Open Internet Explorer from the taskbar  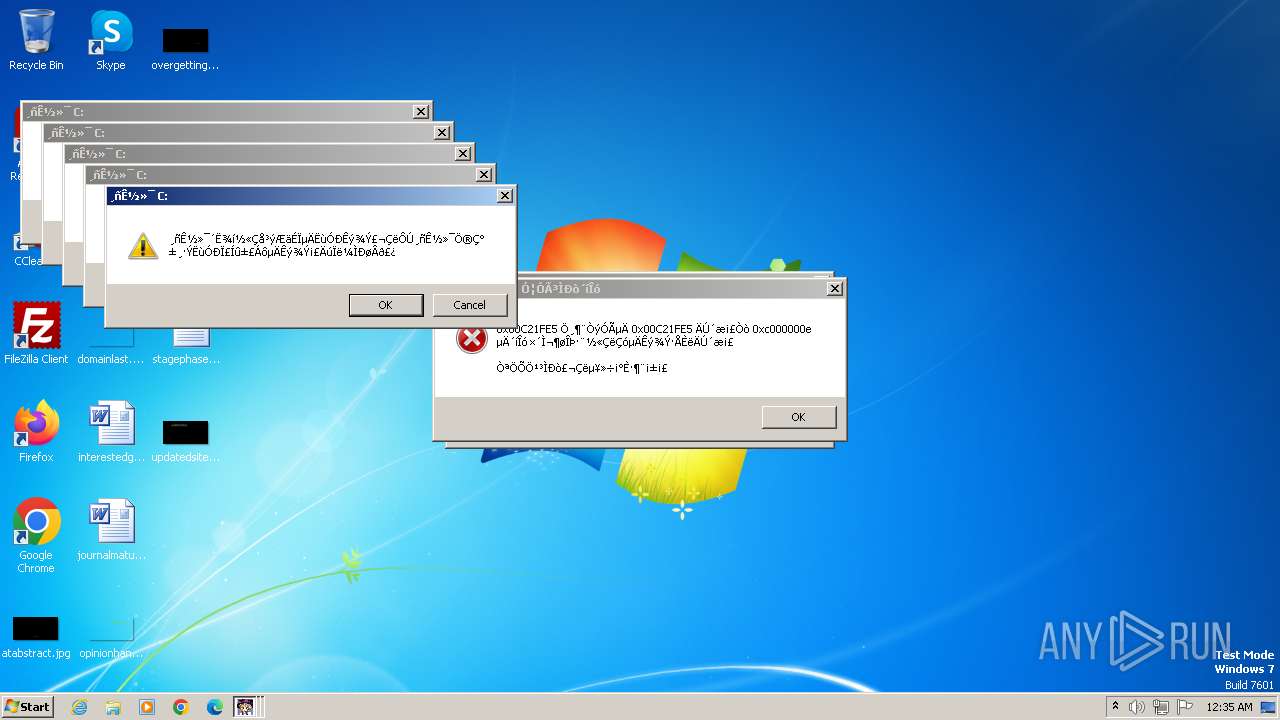pyautogui.click(x=79, y=707)
